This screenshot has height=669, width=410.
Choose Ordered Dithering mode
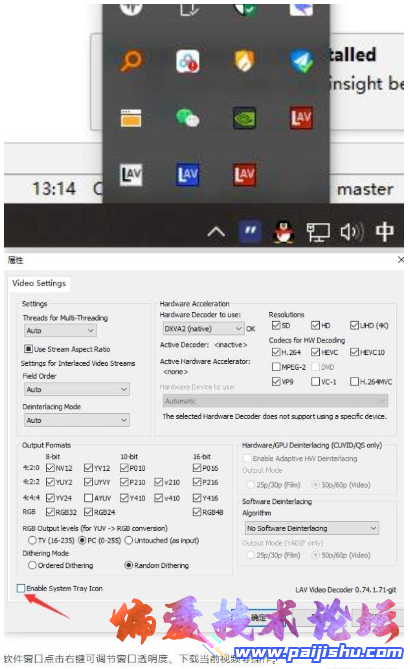(32, 565)
